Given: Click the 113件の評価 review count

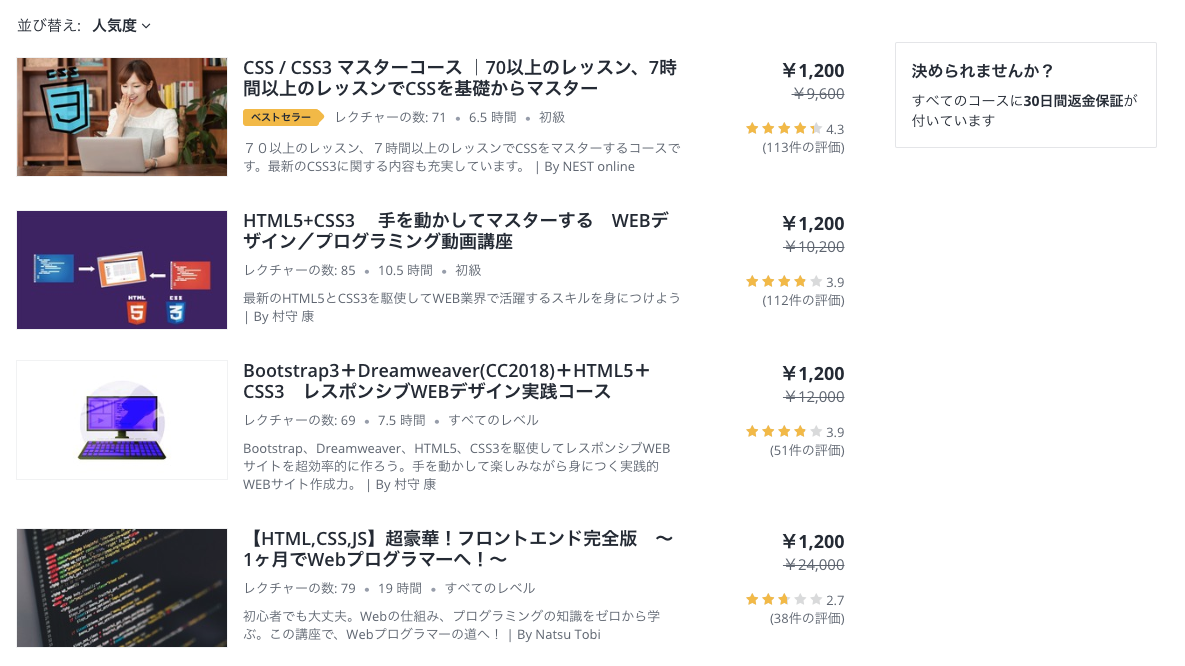Looking at the screenshot, I should (803, 147).
